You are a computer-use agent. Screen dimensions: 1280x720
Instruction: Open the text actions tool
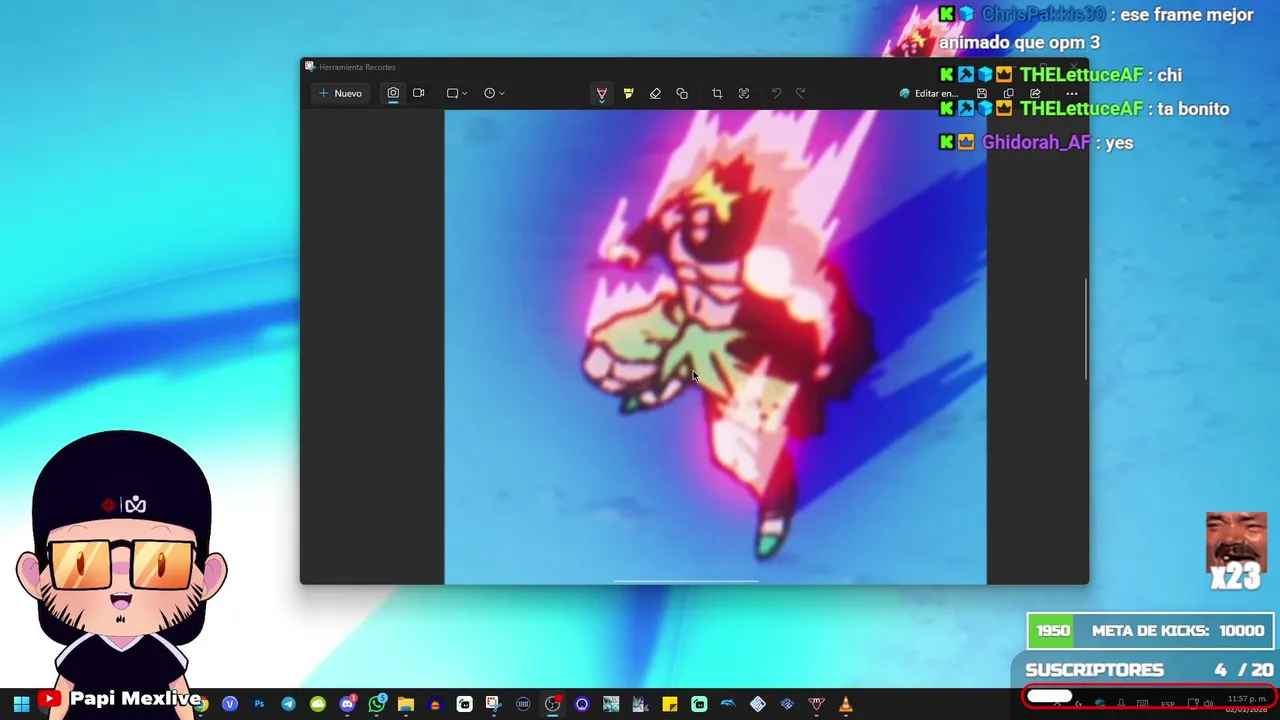(744, 93)
